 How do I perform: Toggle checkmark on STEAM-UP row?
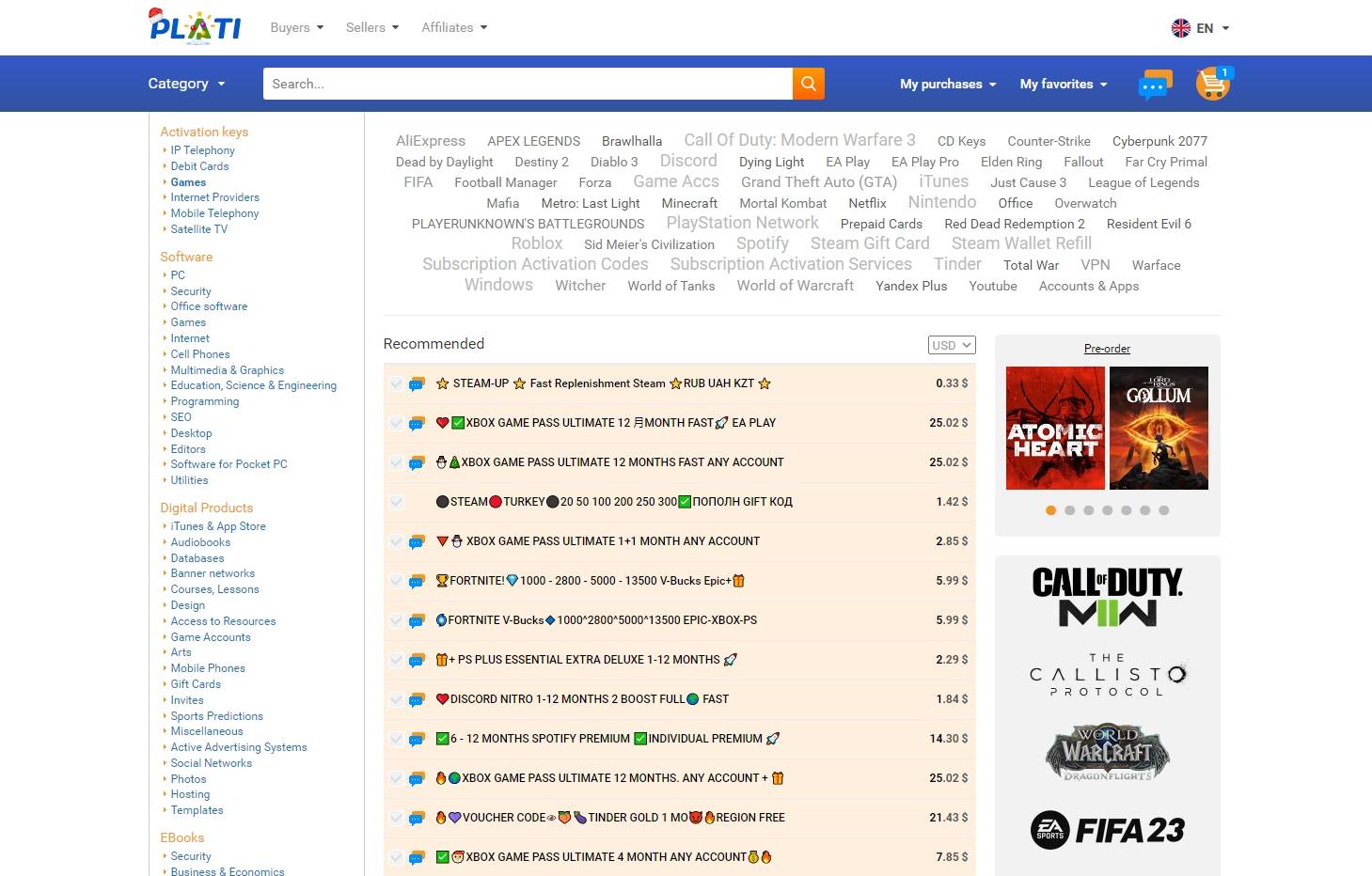[396, 383]
